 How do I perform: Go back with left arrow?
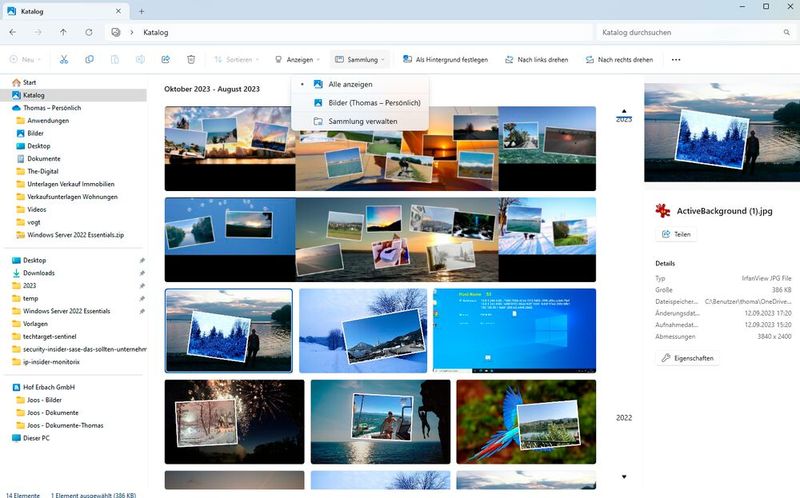(x=13, y=32)
